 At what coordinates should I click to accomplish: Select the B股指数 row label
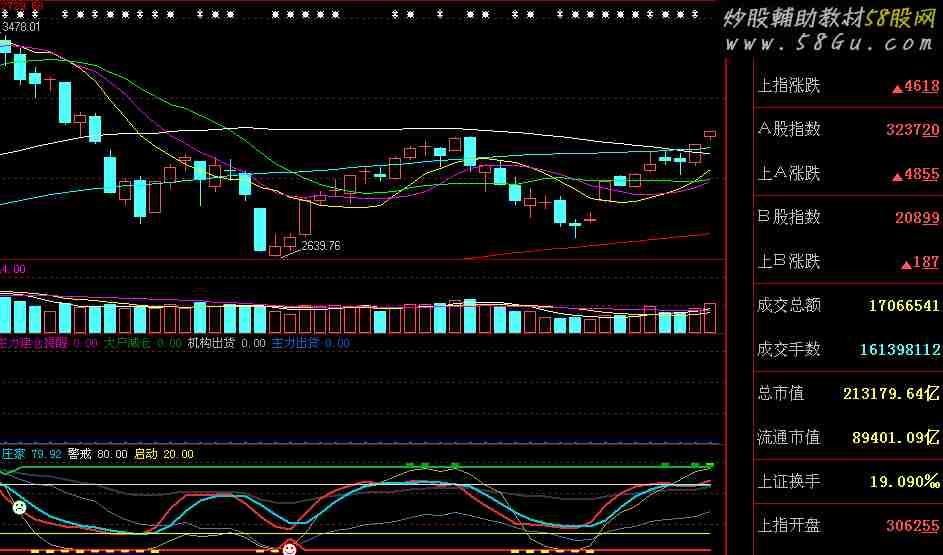pos(788,216)
